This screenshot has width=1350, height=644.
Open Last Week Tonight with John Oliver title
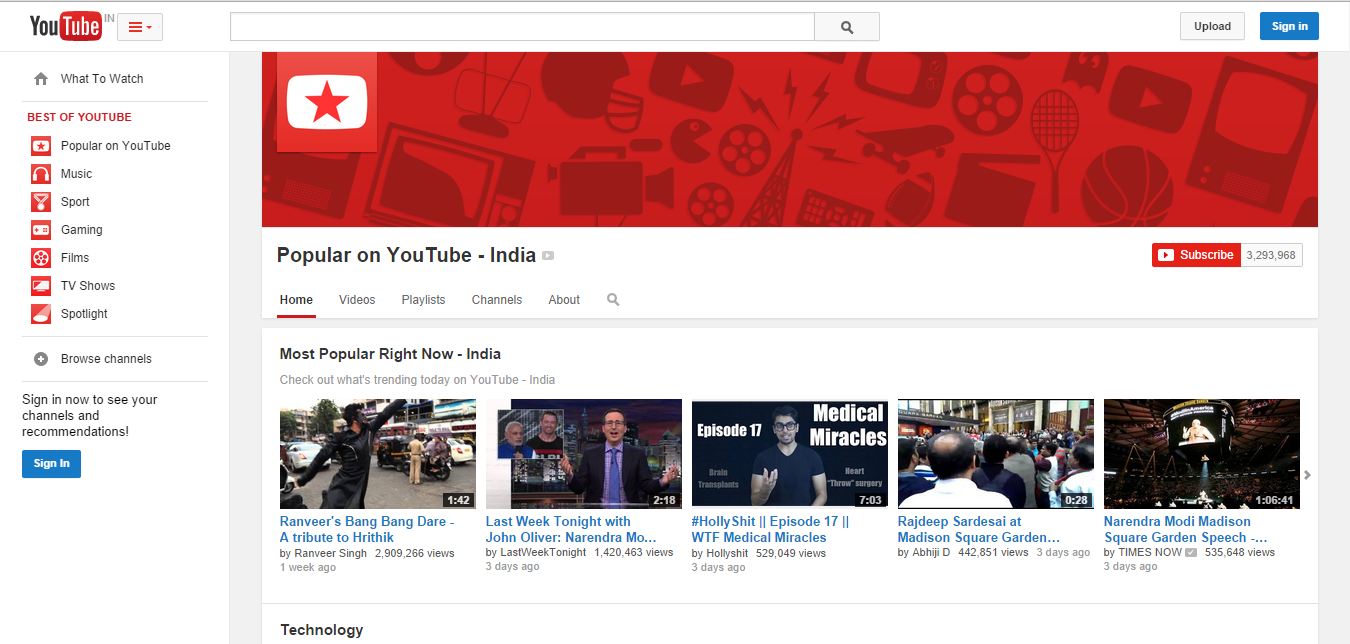tap(572, 529)
